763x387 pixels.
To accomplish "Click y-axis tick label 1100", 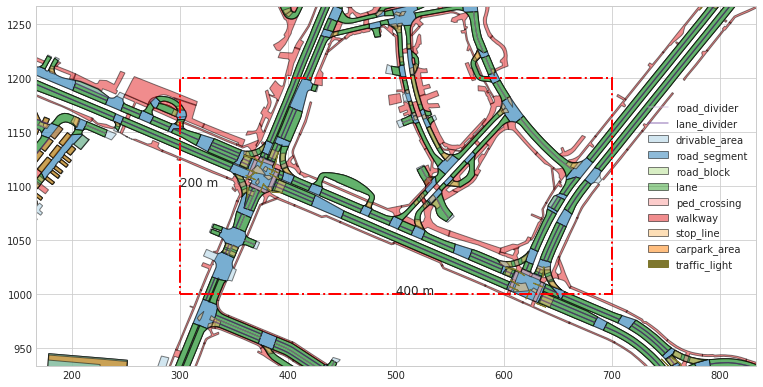I will 18,187.
